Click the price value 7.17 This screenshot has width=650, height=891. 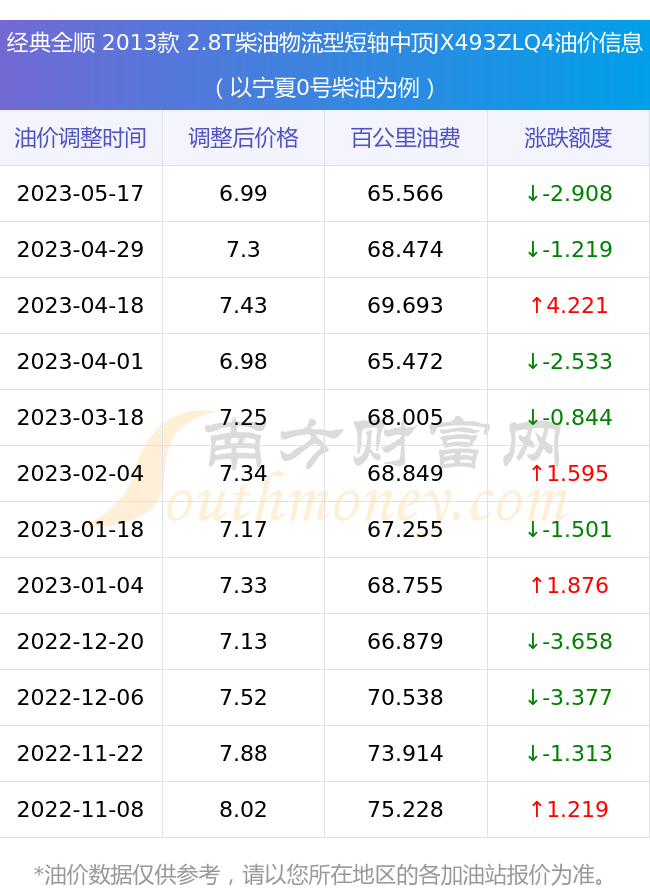tap(243, 529)
